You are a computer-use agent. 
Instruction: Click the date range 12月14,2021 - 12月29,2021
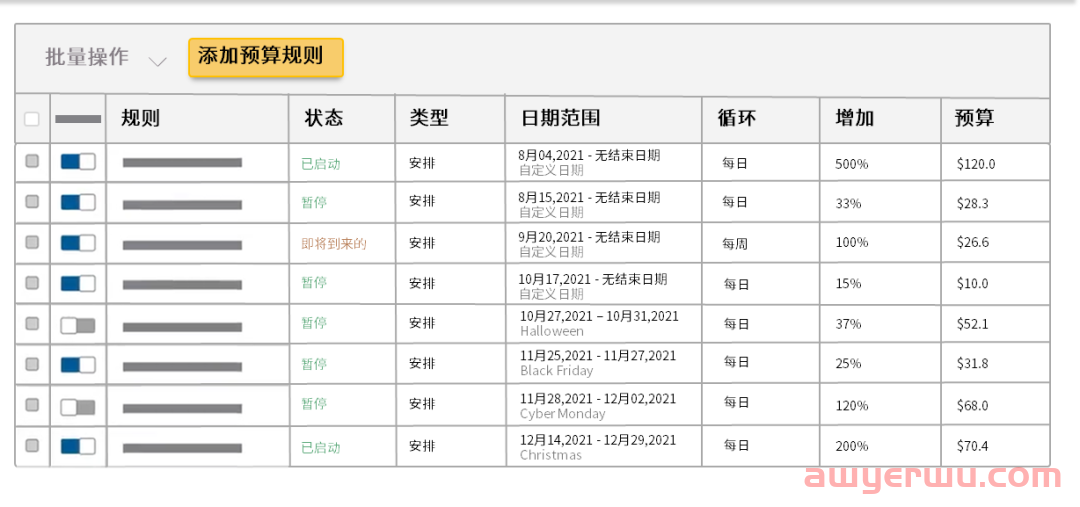(x=598, y=440)
